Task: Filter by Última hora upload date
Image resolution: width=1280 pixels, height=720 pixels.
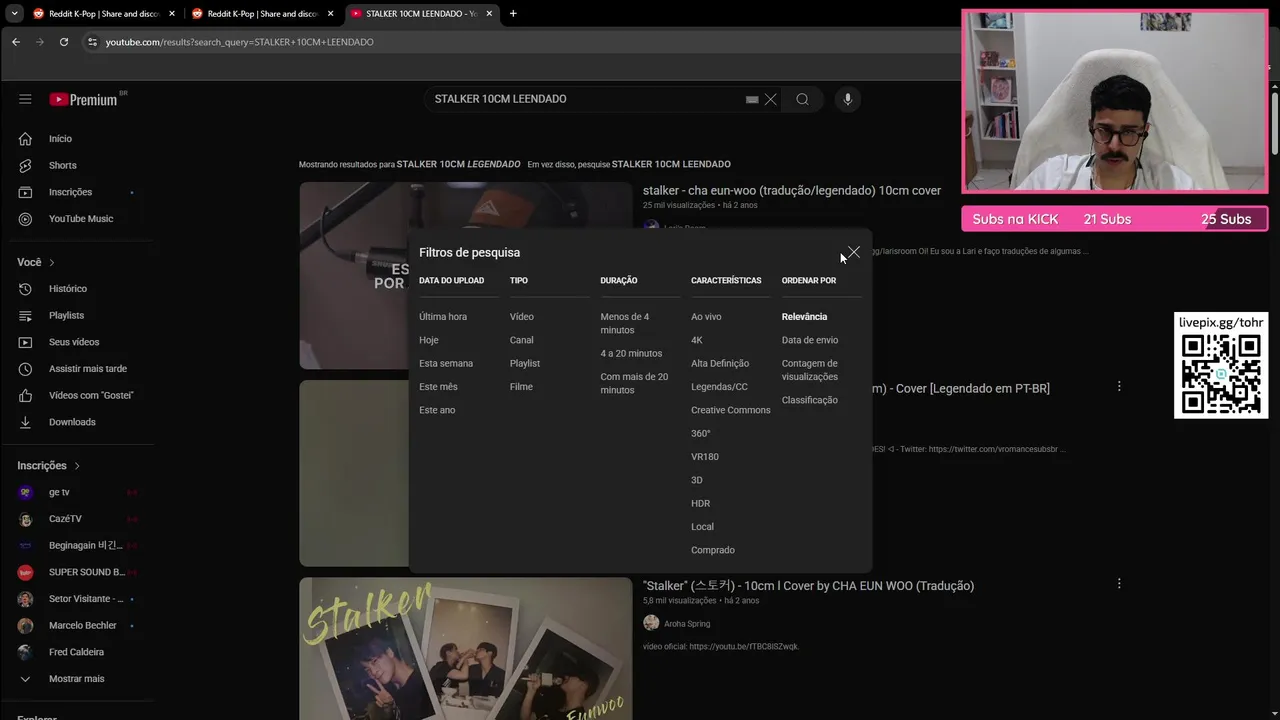Action: (443, 317)
